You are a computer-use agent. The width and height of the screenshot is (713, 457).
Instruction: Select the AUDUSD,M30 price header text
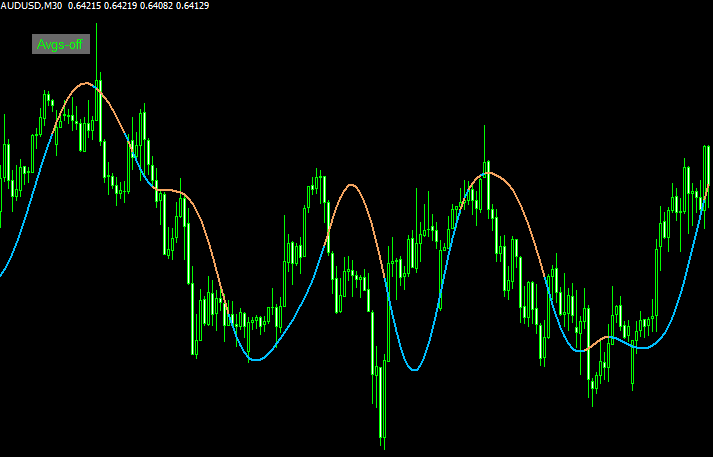pos(105,6)
